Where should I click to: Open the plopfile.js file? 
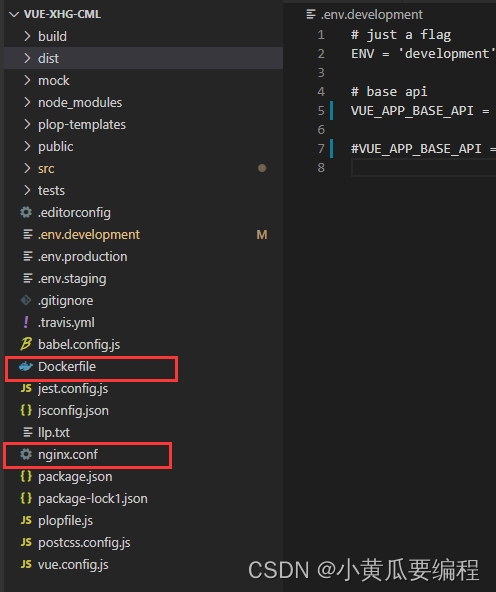[65, 521]
